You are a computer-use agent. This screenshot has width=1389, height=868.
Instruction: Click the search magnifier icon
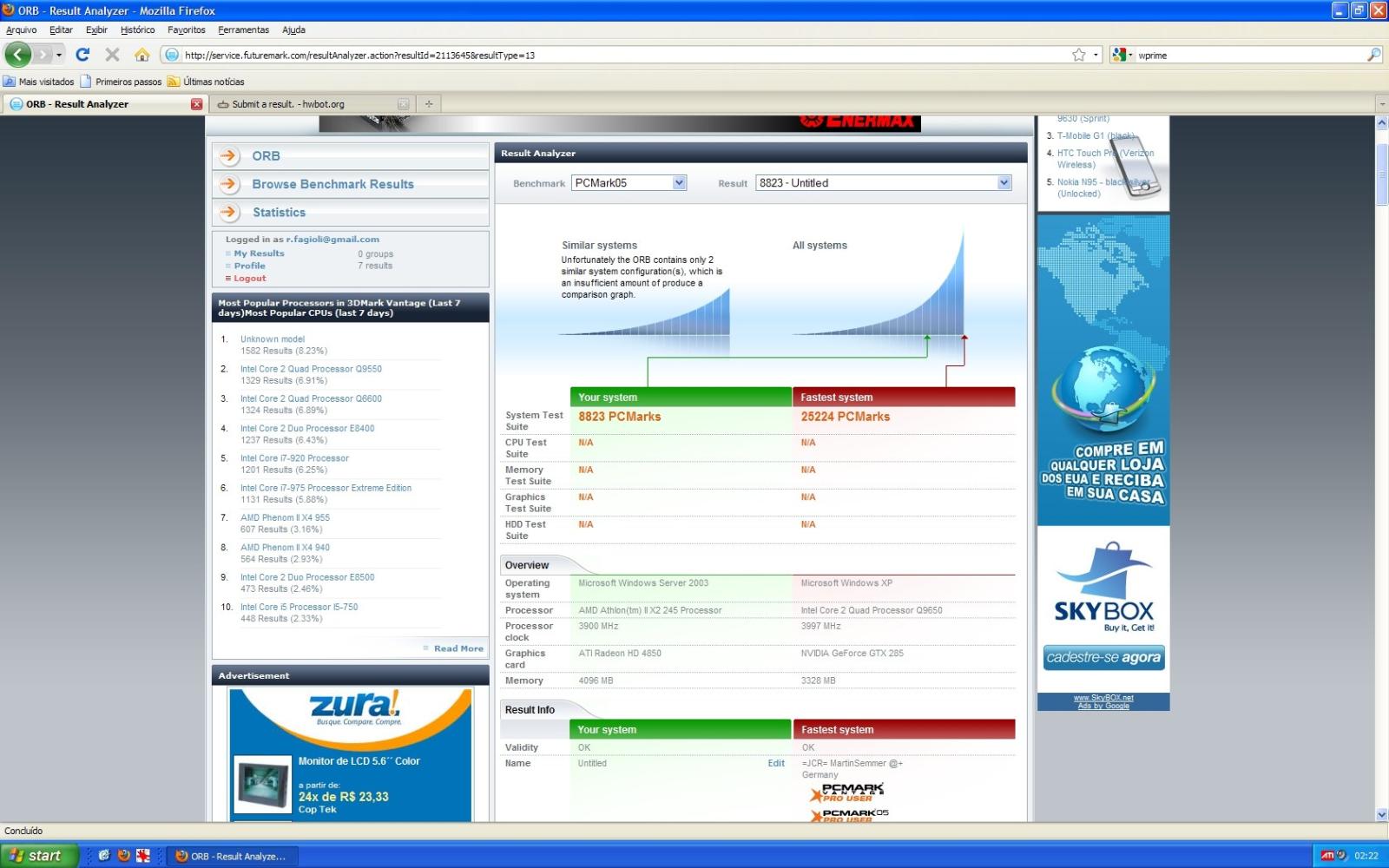click(1373, 55)
